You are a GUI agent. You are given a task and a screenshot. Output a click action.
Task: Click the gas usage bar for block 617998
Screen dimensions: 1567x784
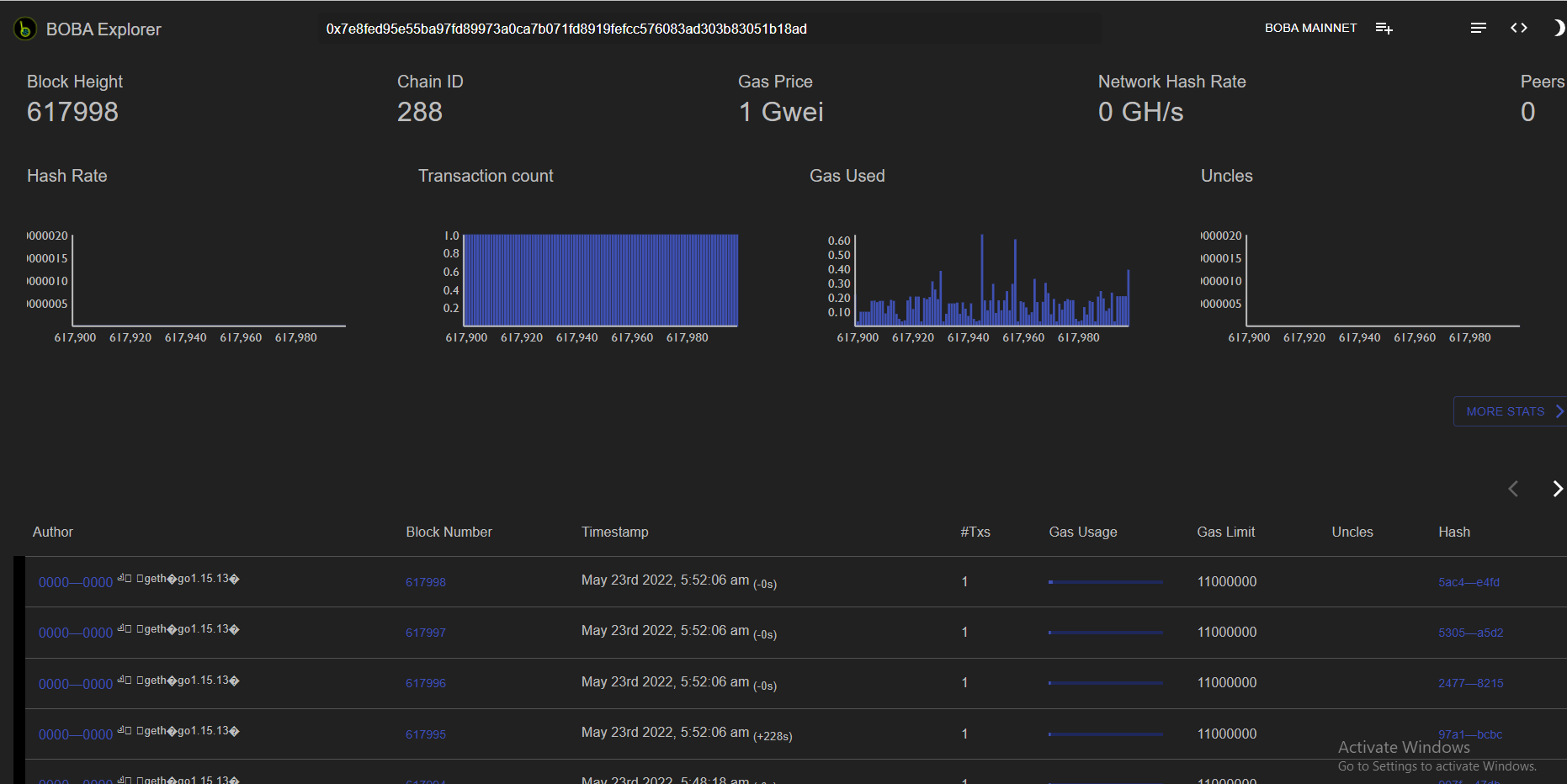pos(1106,582)
